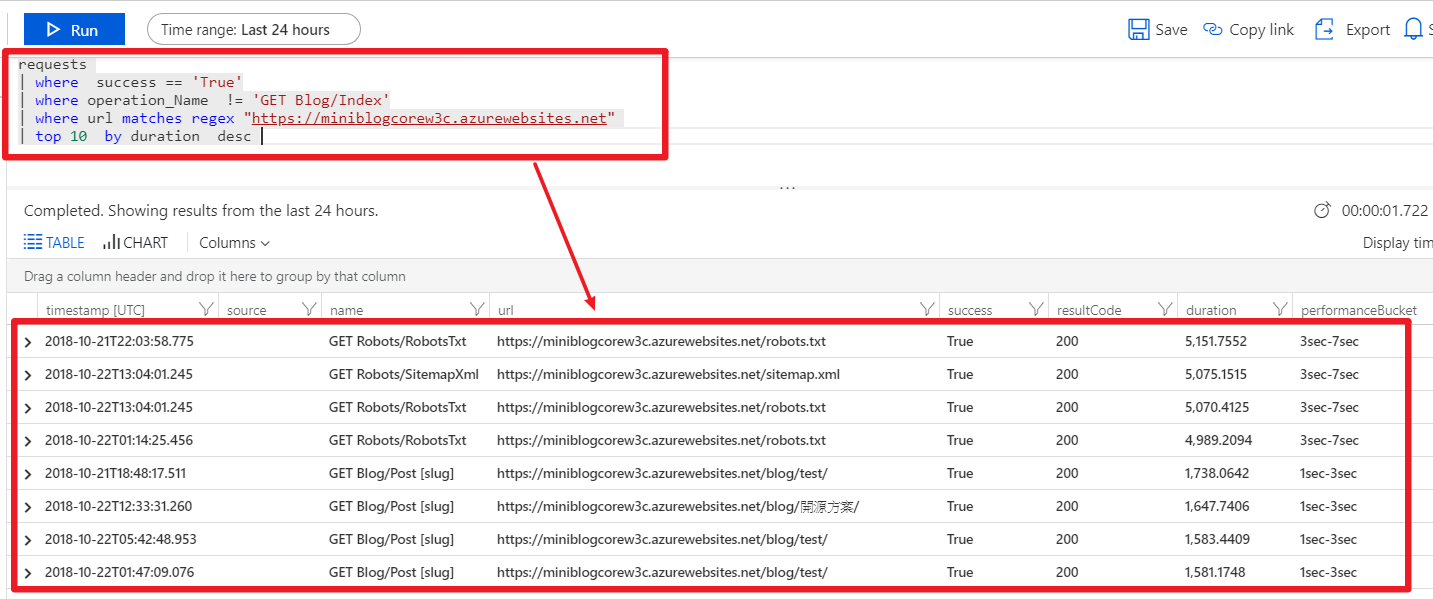Select 3sec-7sec bucket in 22:03:58.775 row
The width and height of the screenshot is (1433, 599).
tap(1329, 341)
